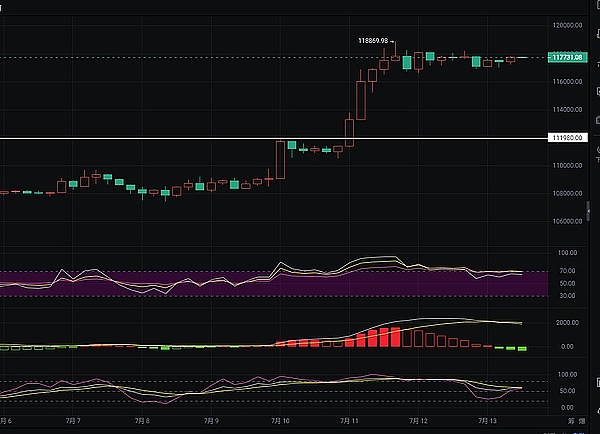600x434 pixels.
Task: Click the green current price tag 117731.08
Action: click(568, 58)
